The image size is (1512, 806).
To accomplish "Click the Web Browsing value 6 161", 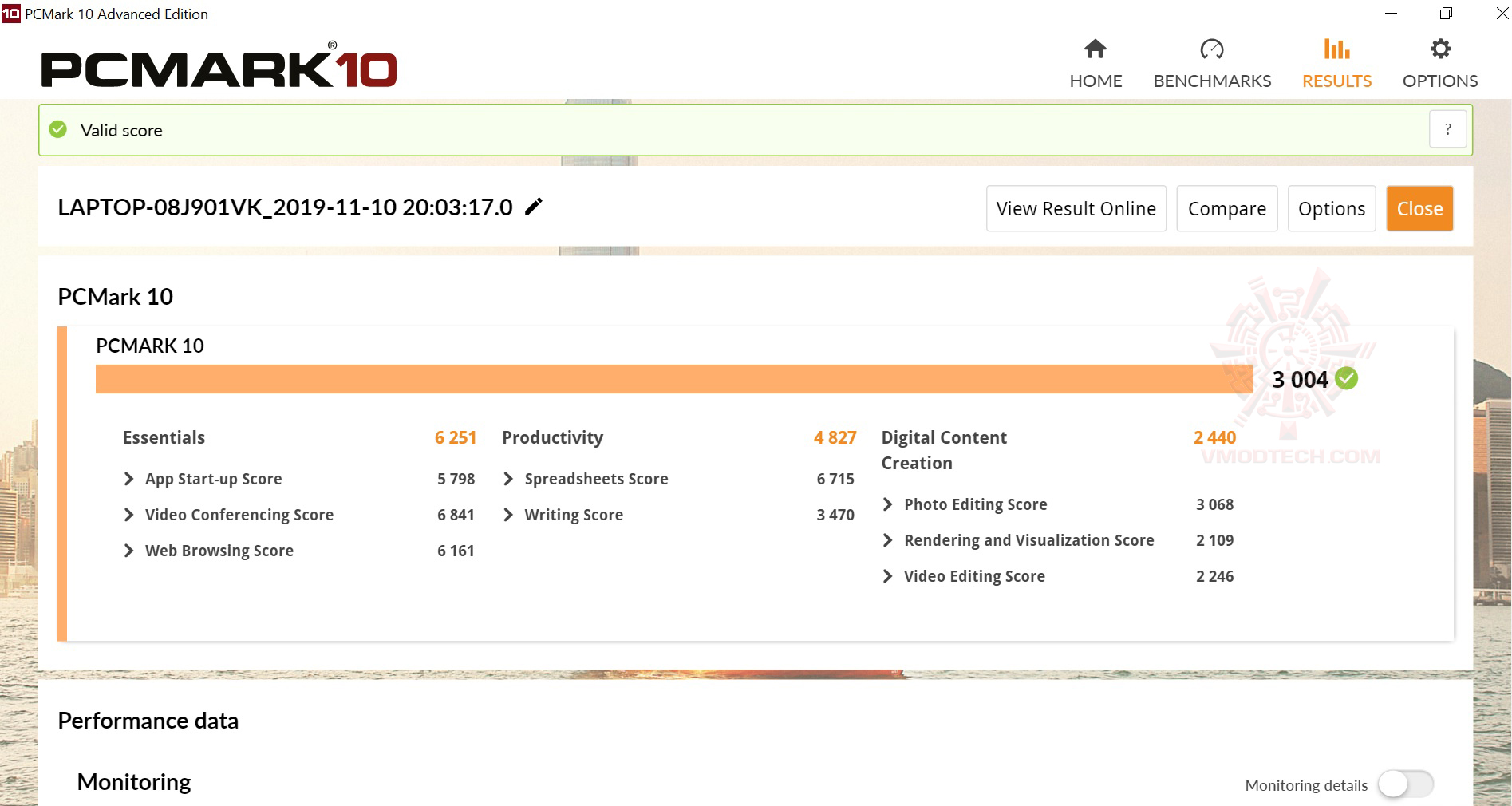I will 456,551.
